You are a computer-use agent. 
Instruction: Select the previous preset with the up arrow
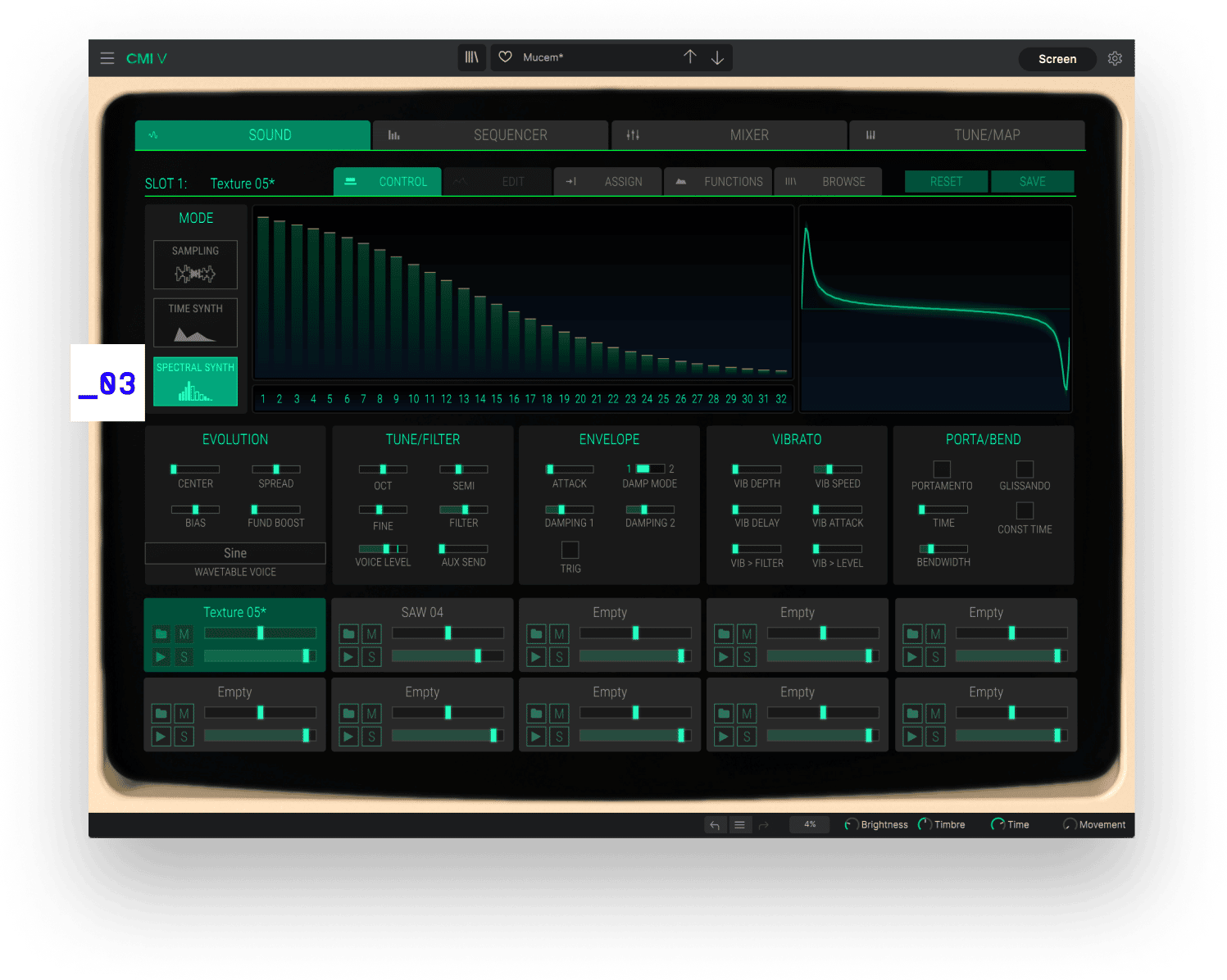[x=690, y=57]
